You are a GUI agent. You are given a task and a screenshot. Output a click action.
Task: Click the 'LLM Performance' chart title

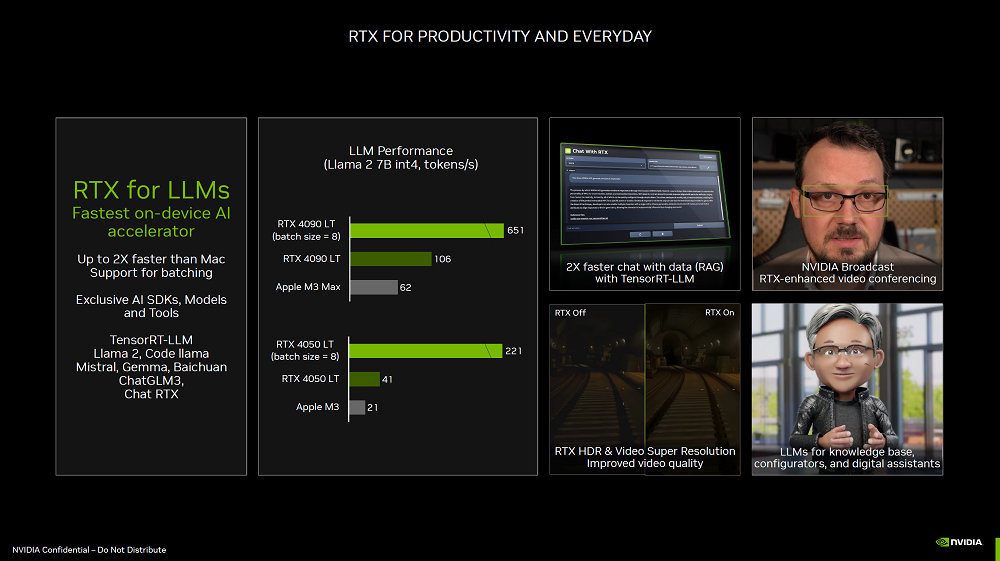(x=401, y=150)
